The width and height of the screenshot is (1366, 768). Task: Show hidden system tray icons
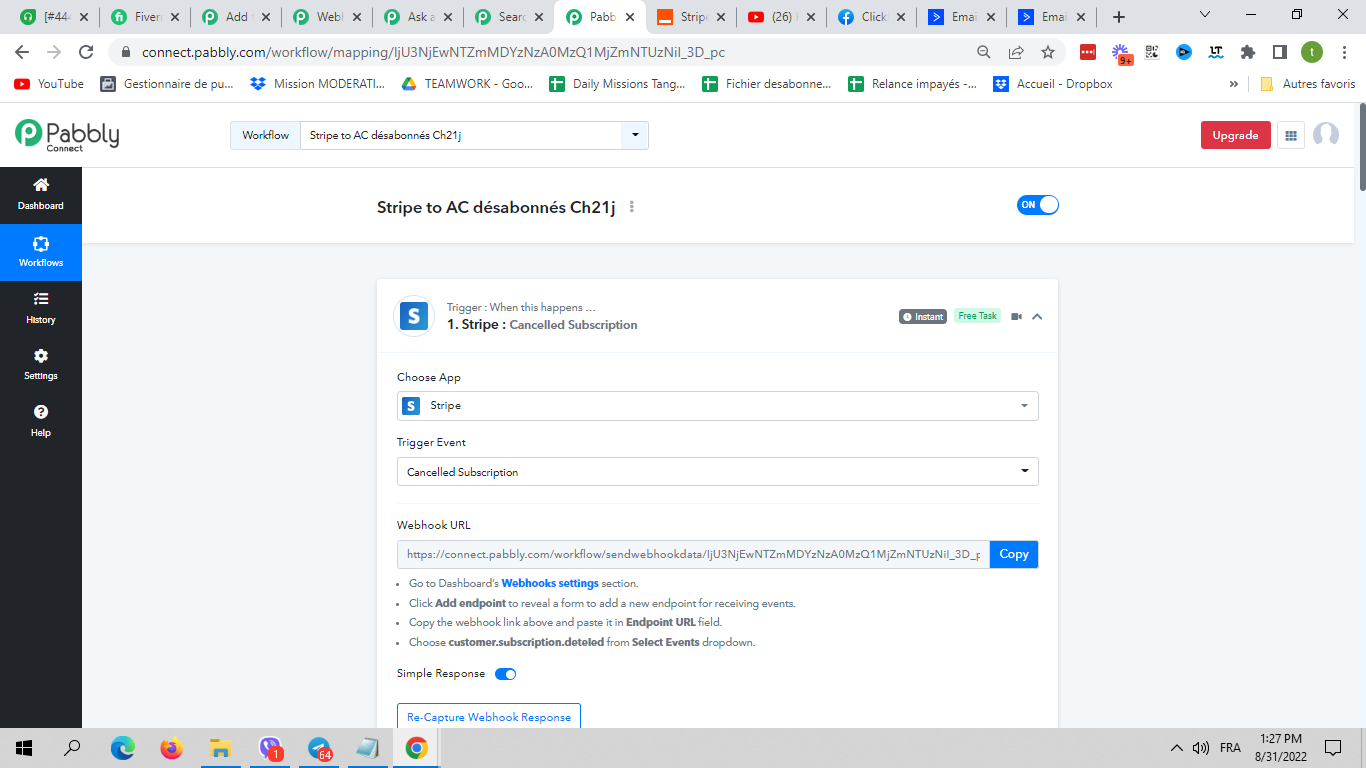(x=1177, y=748)
